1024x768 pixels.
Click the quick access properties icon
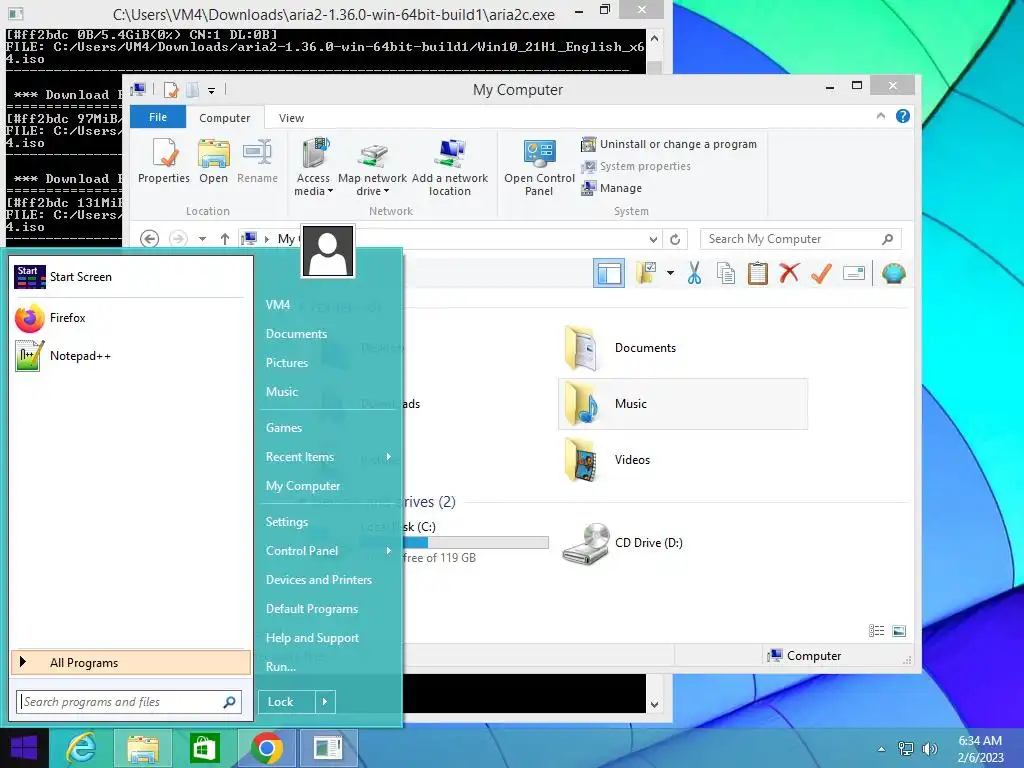tap(171, 90)
